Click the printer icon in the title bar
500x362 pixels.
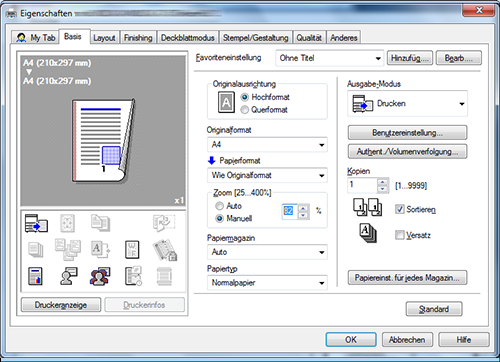[12, 14]
